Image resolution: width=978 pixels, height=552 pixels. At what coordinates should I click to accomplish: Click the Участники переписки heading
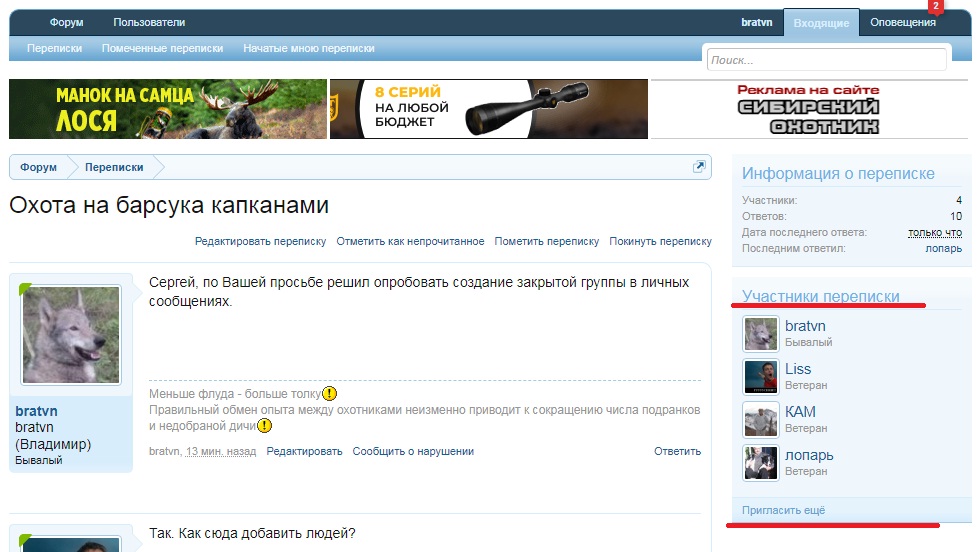820,296
